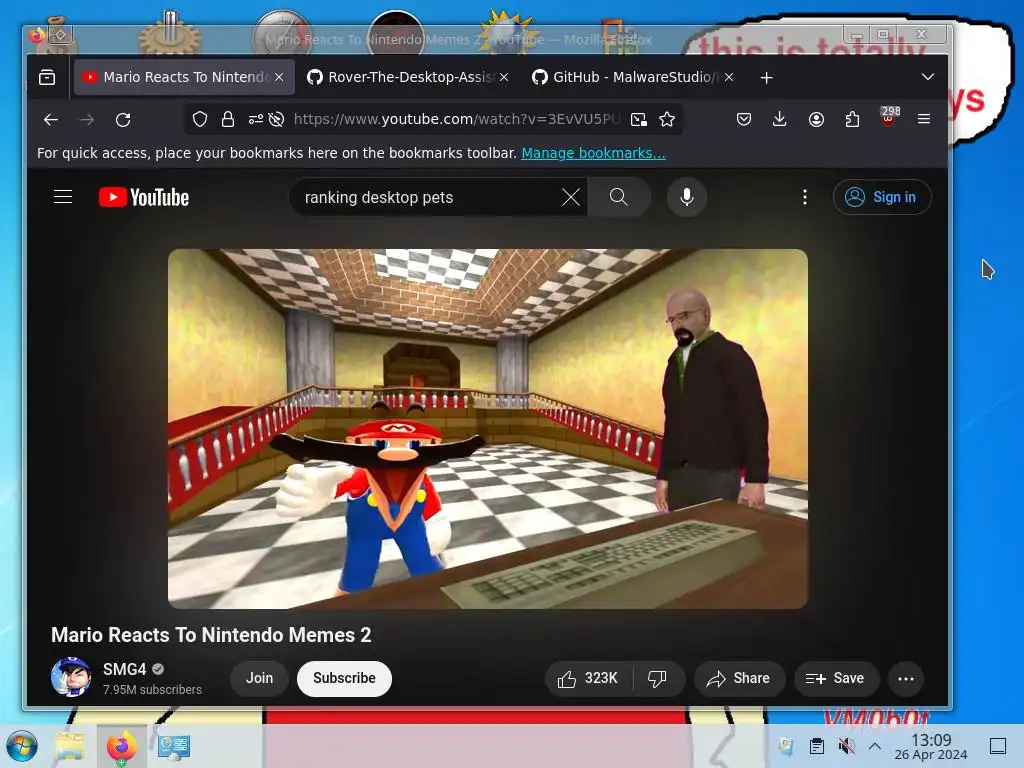1024x768 pixels.
Task: Open Firefox View recent browsing icon
Action: pyautogui.click(x=47, y=77)
